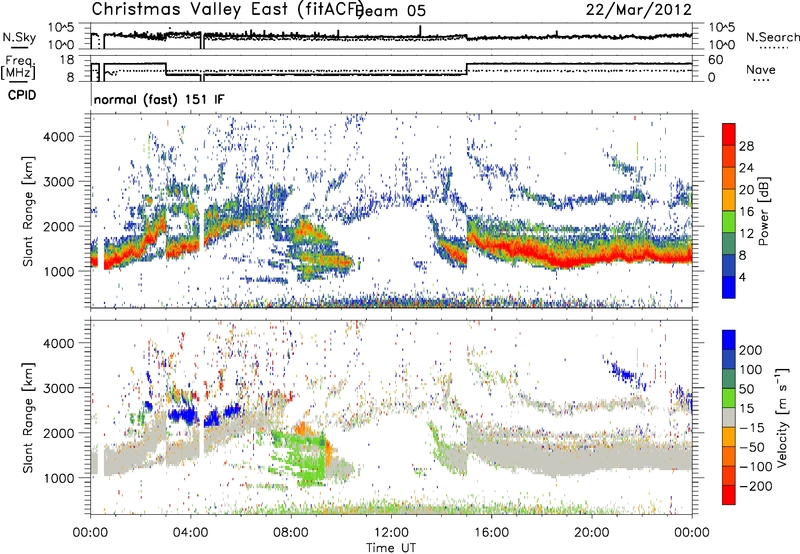Image resolution: width=800 pixels, height=554 pixels.
Task: Click the '04:00' time tick label
Action: [190, 533]
